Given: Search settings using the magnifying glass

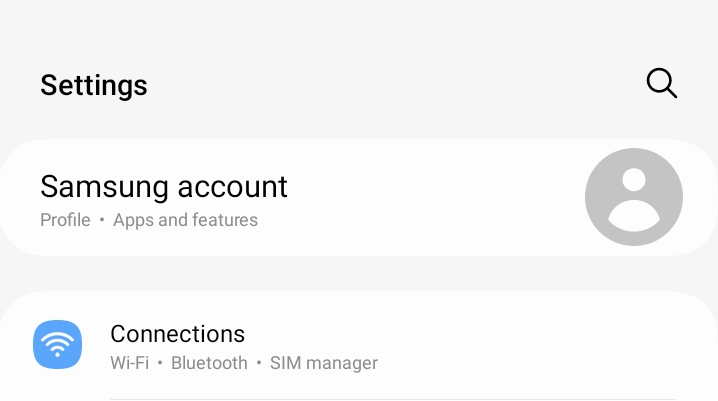Looking at the screenshot, I should [x=662, y=84].
